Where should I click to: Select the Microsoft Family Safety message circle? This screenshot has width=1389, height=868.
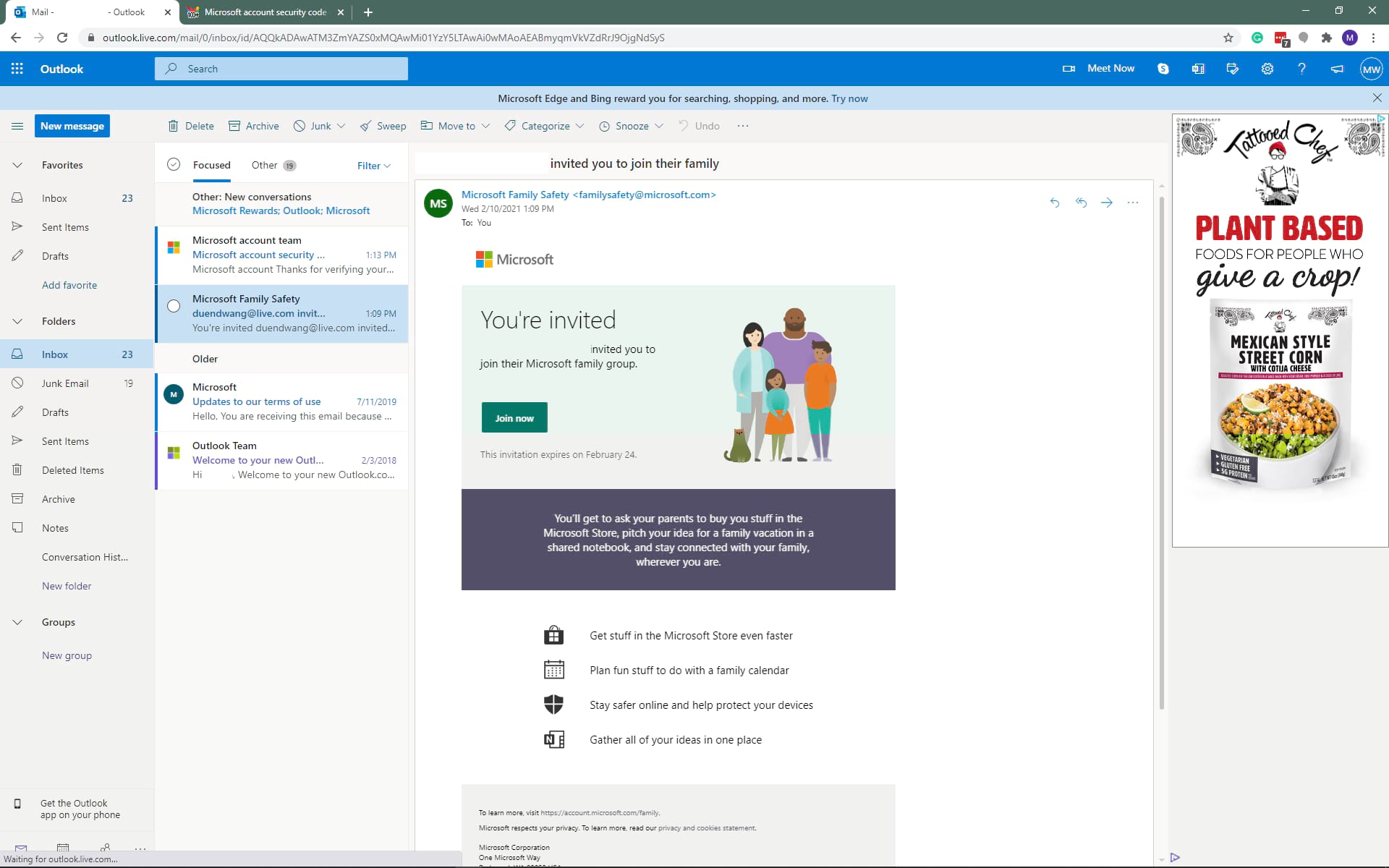pos(174,306)
